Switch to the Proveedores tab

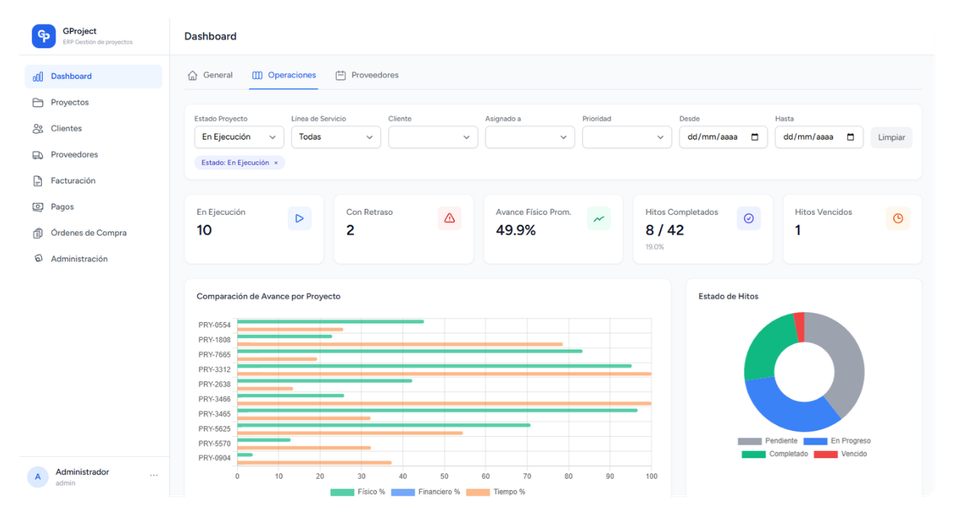point(366,75)
